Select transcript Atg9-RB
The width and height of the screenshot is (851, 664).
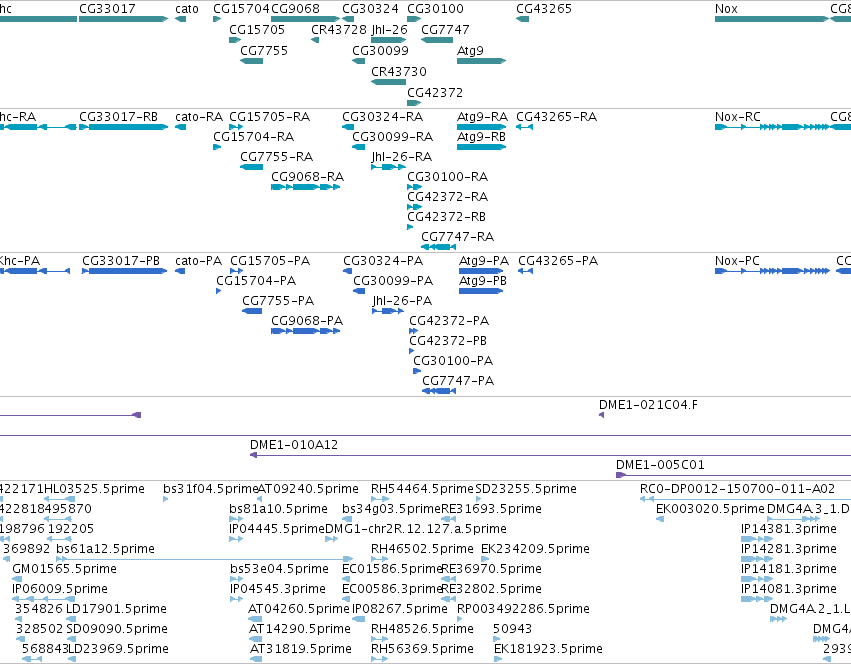(x=481, y=137)
